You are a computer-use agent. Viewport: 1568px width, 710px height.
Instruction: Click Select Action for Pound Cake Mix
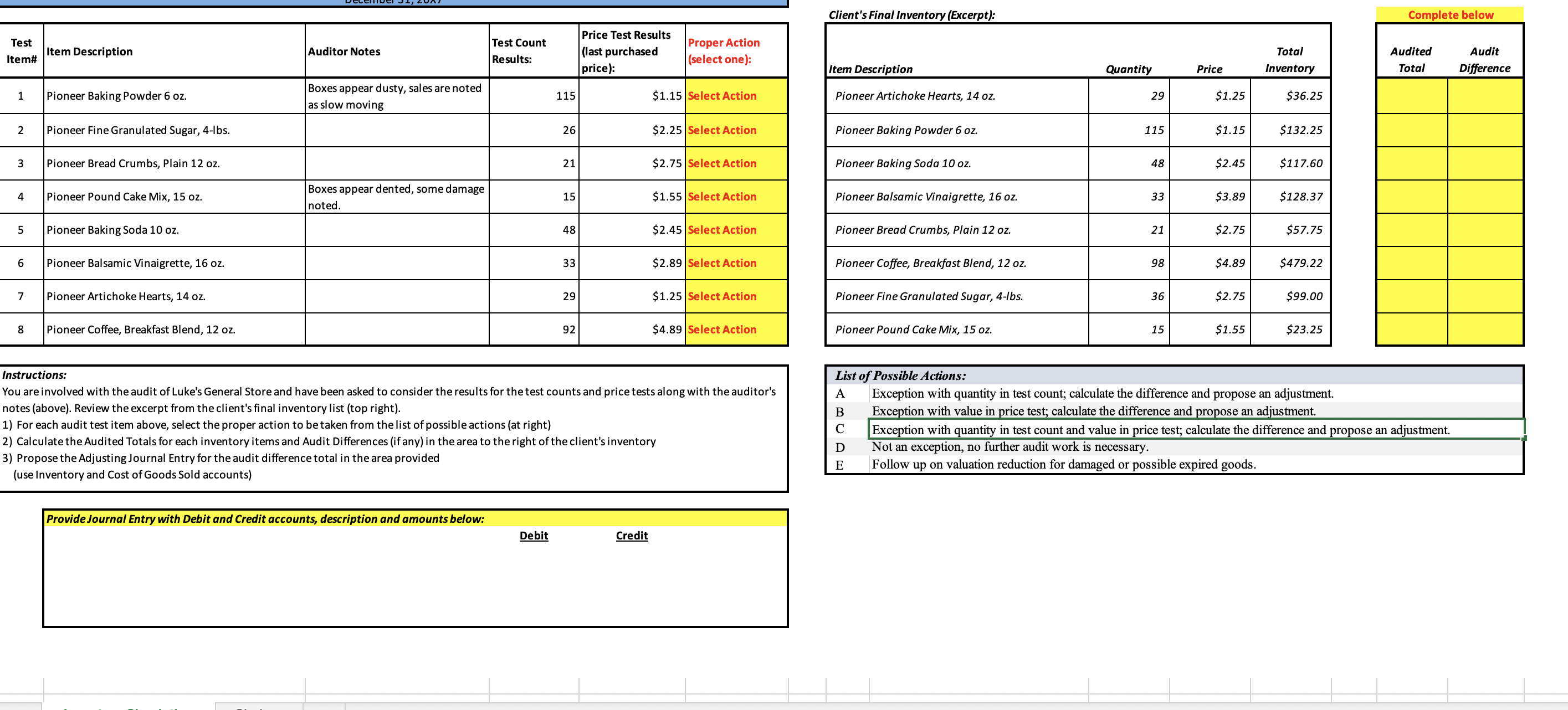pos(735,197)
